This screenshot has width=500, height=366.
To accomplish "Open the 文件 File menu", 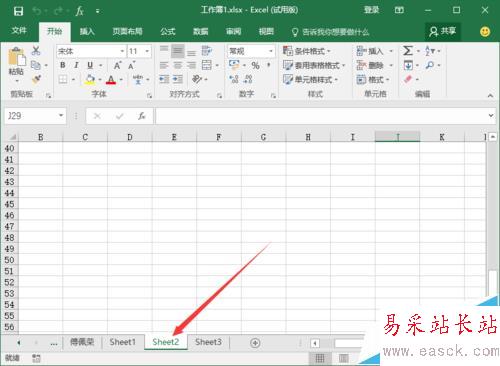I will (19, 31).
